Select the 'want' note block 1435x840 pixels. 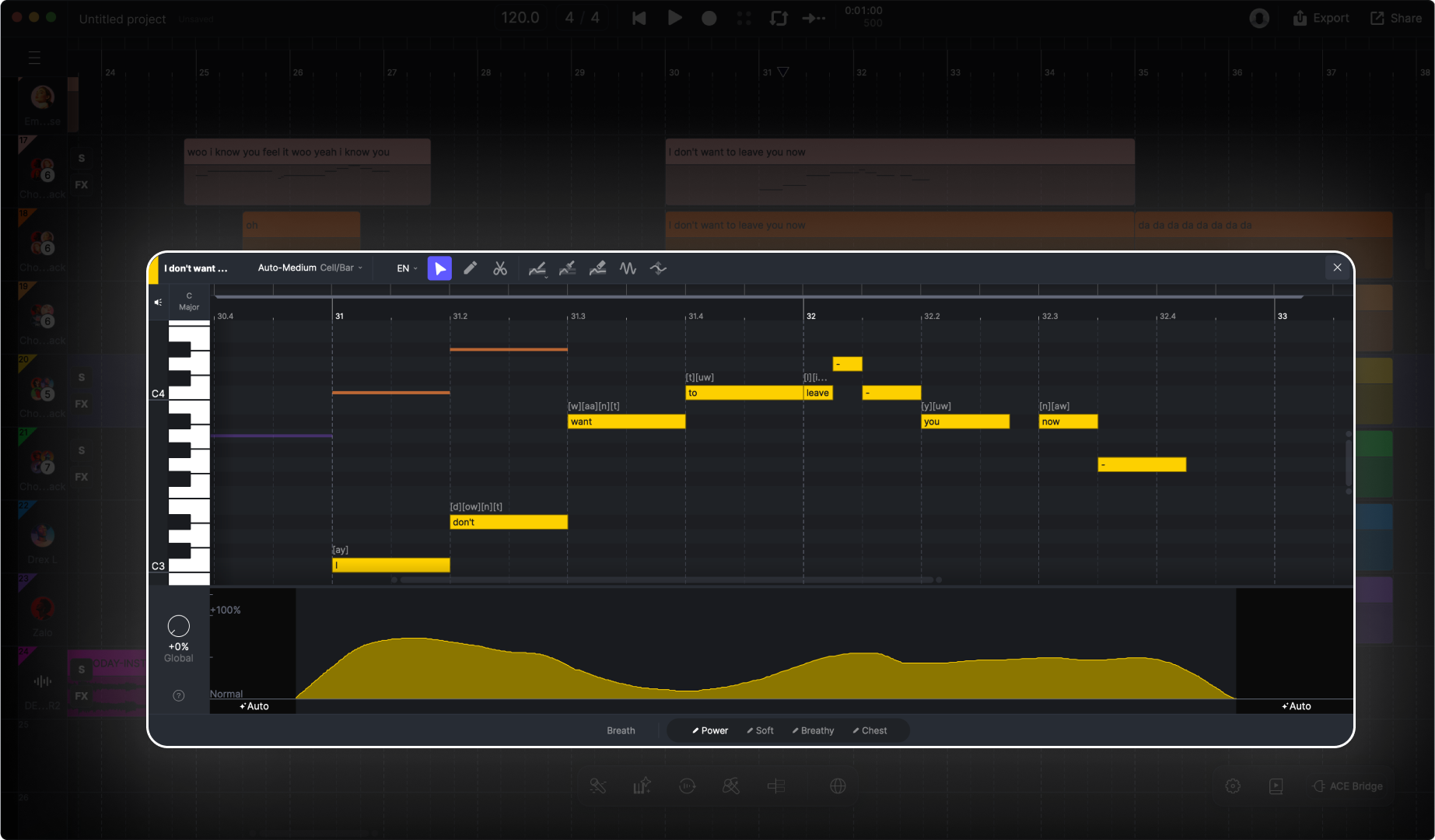[626, 422]
